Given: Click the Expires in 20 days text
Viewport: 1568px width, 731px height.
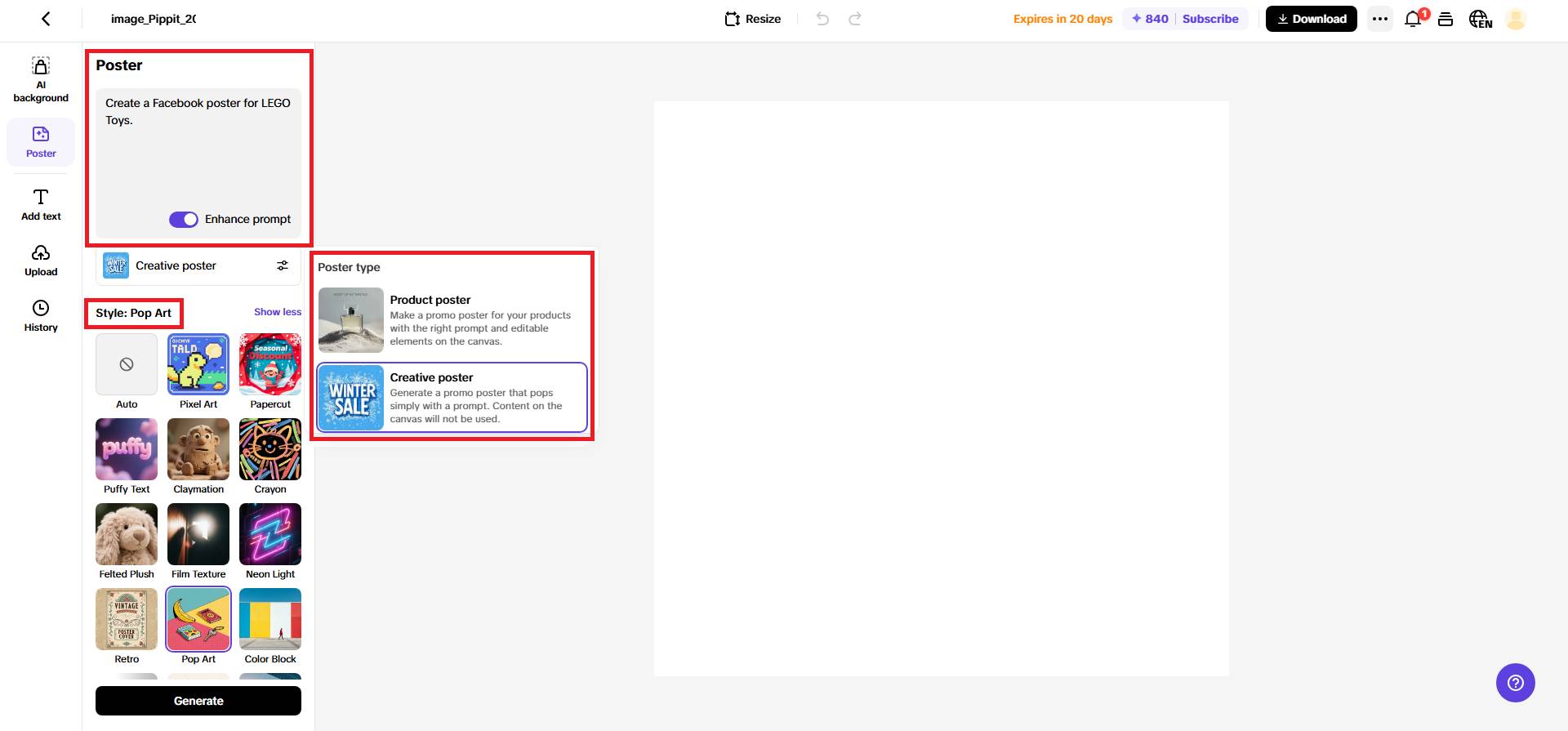Looking at the screenshot, I should [1062, 19].
